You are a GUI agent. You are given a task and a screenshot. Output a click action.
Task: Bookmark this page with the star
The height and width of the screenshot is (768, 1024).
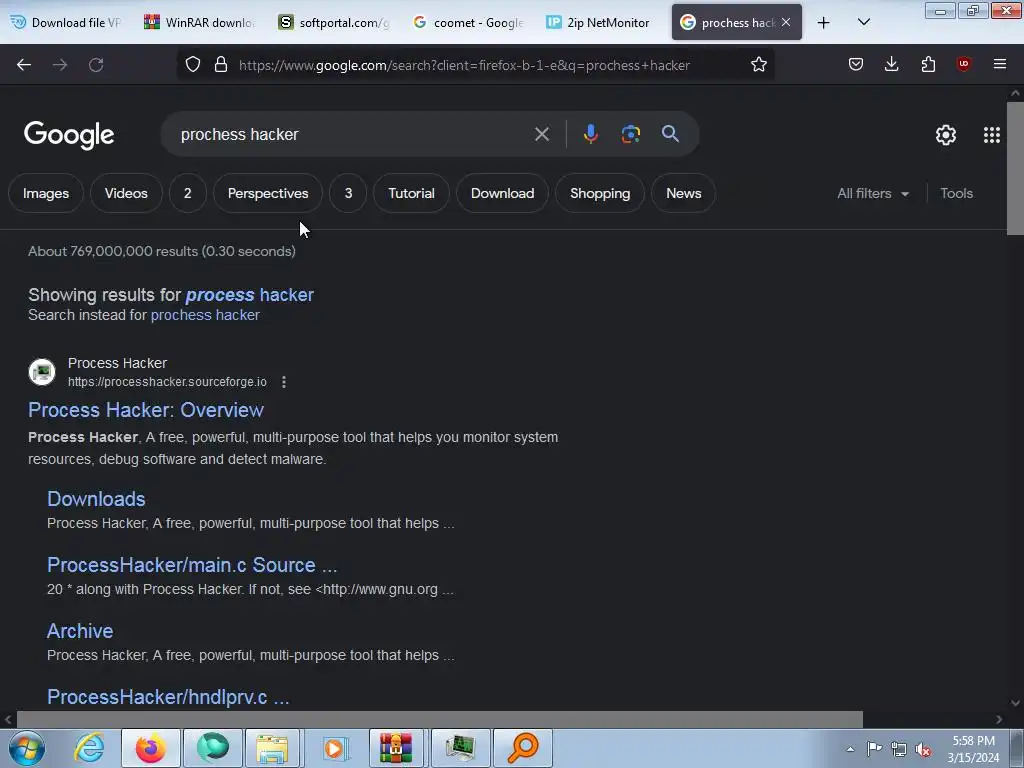[758, 65]
